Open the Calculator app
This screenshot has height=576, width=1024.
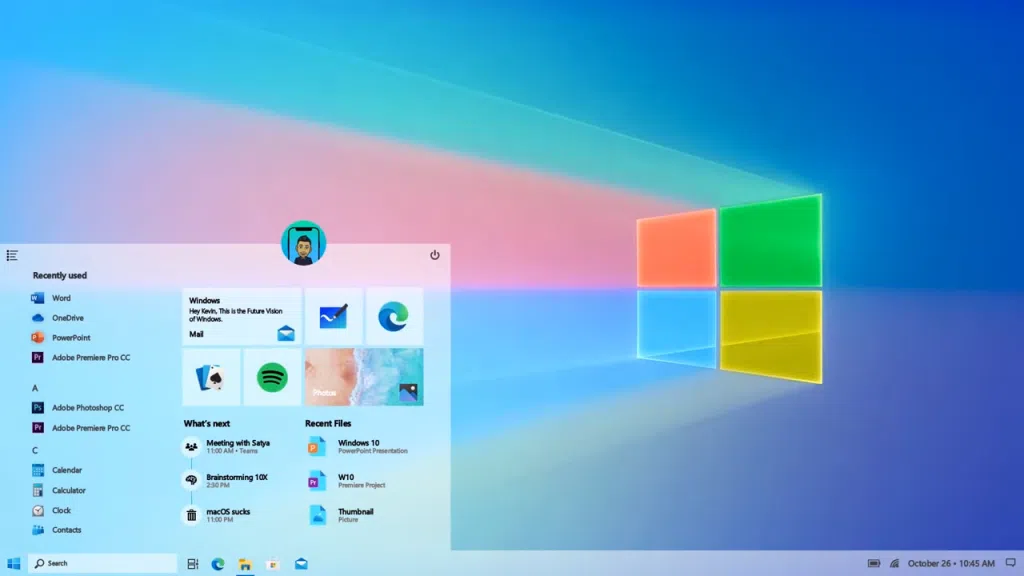[66, 490]
